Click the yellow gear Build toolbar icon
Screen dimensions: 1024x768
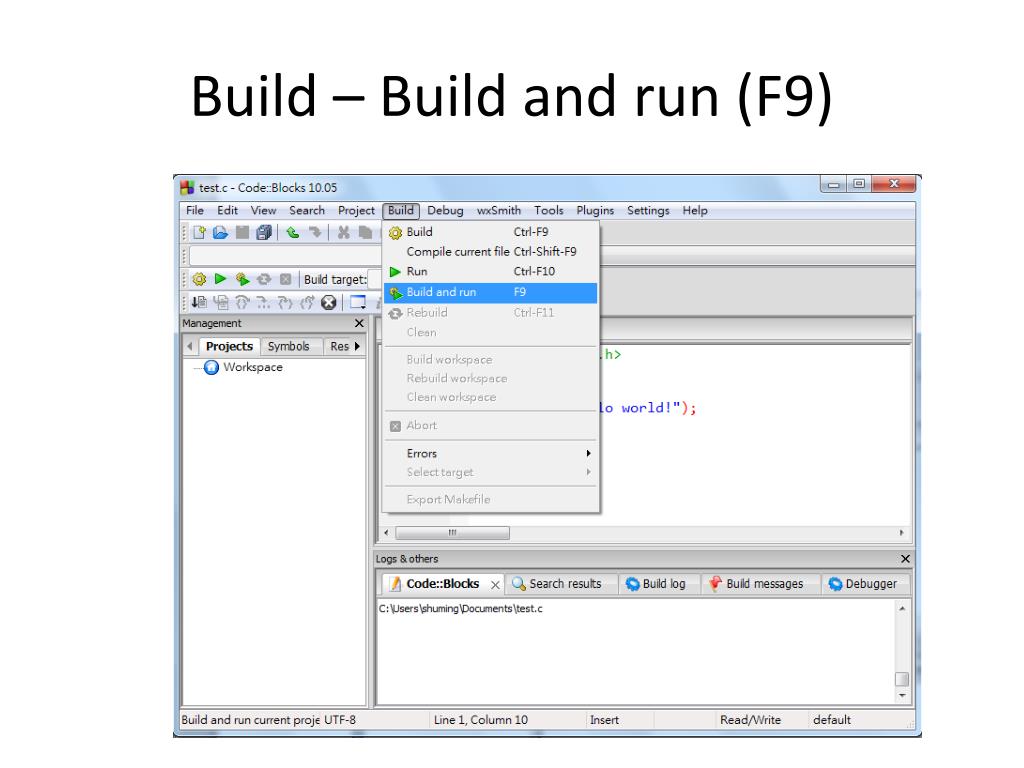[x=199, y=280]
